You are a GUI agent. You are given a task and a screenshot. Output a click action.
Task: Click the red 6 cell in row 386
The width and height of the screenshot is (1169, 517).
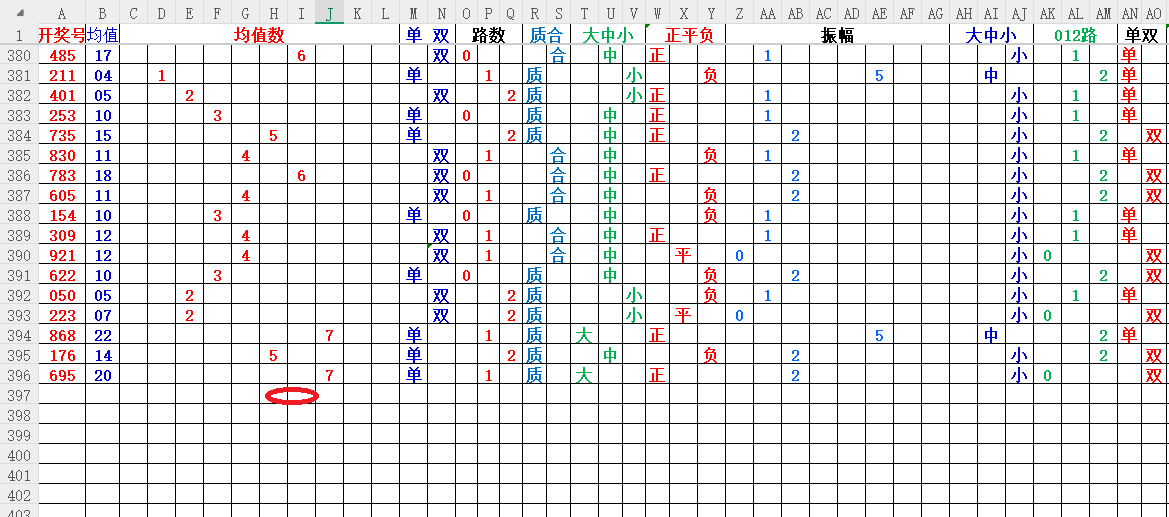[301, 175]
